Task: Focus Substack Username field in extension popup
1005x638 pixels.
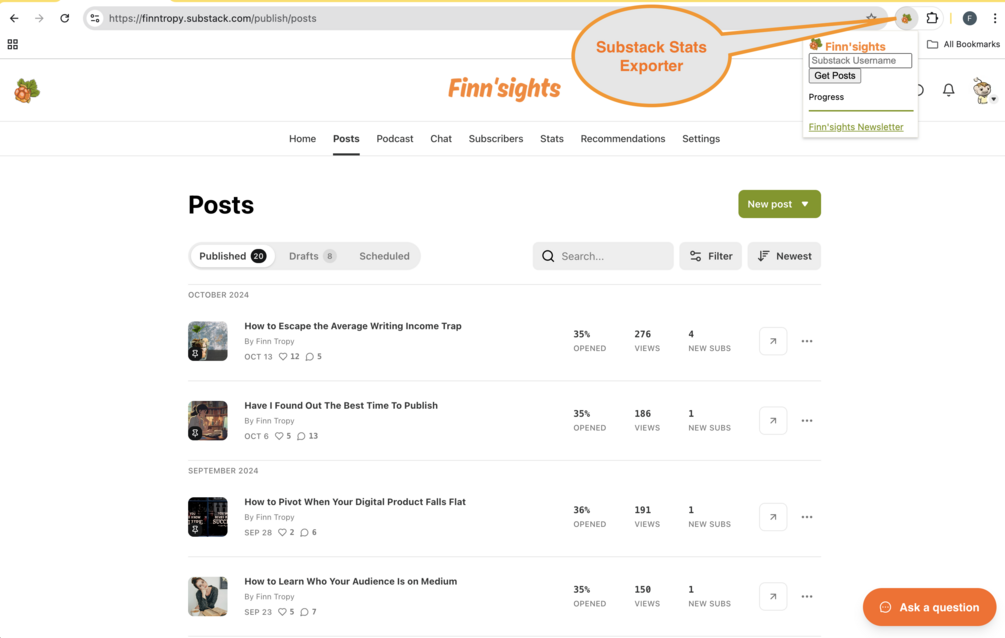Action: click(x=860, y=60)
